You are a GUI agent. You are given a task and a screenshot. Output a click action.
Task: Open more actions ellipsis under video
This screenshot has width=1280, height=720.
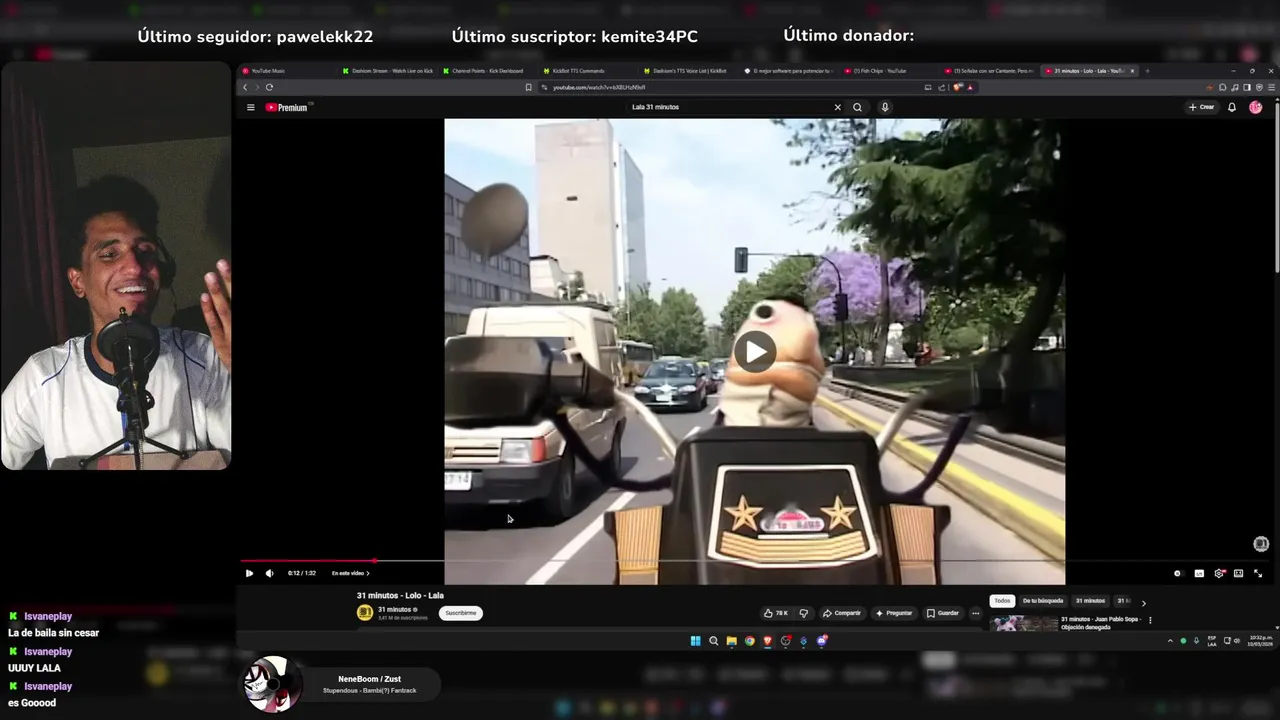pos(976,613)
